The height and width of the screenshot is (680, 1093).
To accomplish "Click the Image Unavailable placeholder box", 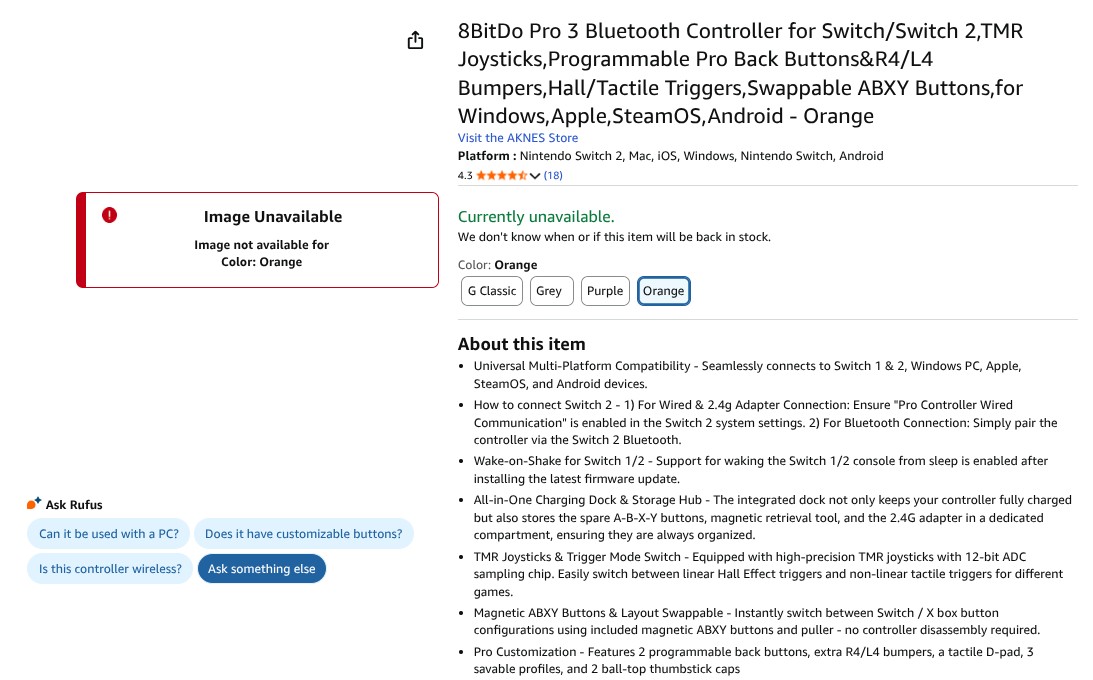I will [257, 240].
